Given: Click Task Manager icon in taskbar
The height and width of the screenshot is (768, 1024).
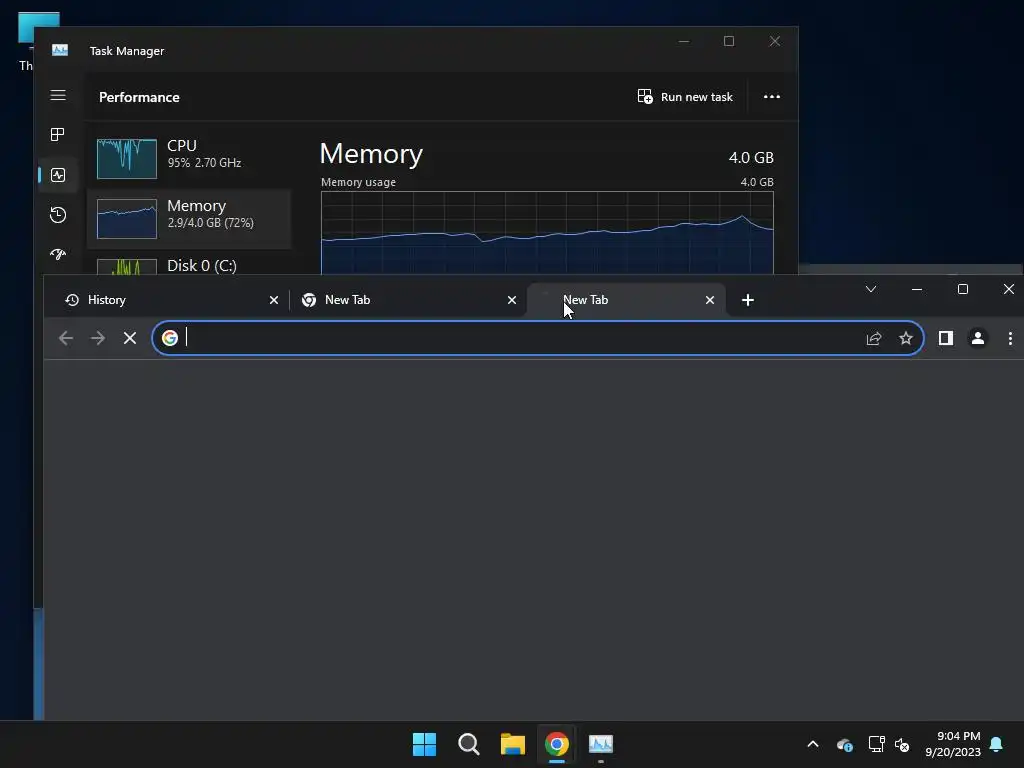Looking at the screenshot, I should click(601, 744).
